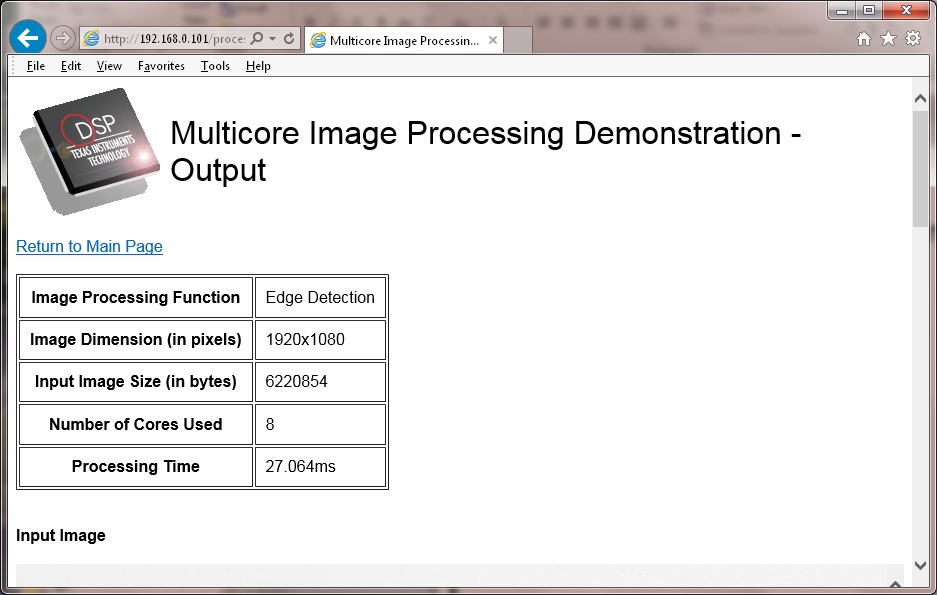This screenshot has width=937, height=595.
Task: Open the View menu
Action: (x=108, y=66)
